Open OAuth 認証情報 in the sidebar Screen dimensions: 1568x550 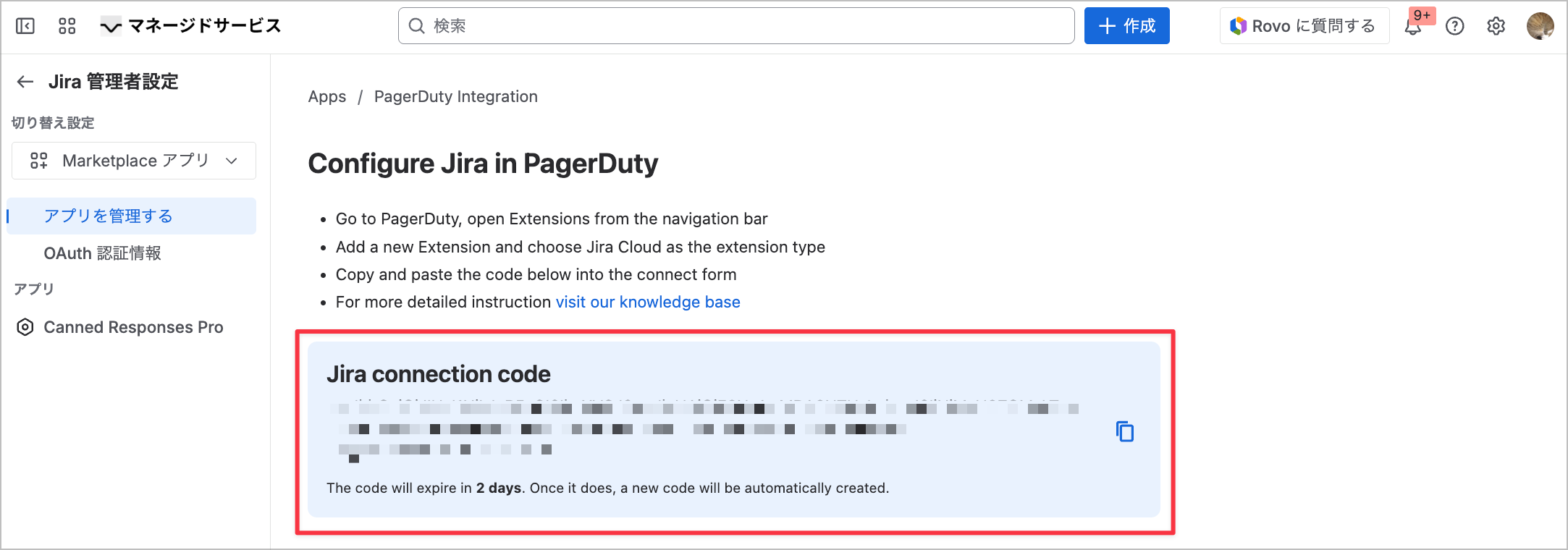[x=103, y=253]
